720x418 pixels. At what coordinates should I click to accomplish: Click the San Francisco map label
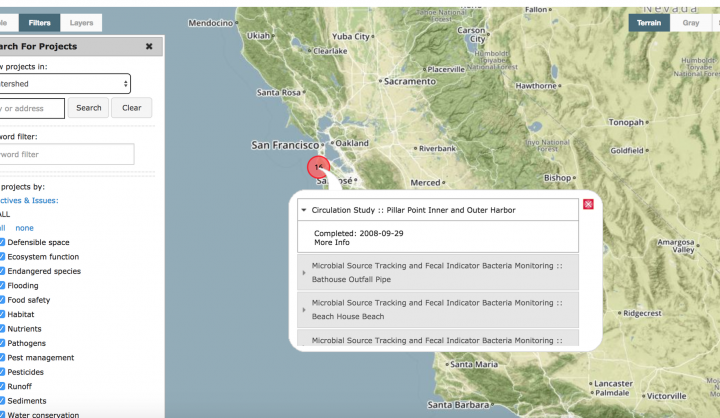tap(285, 145)
